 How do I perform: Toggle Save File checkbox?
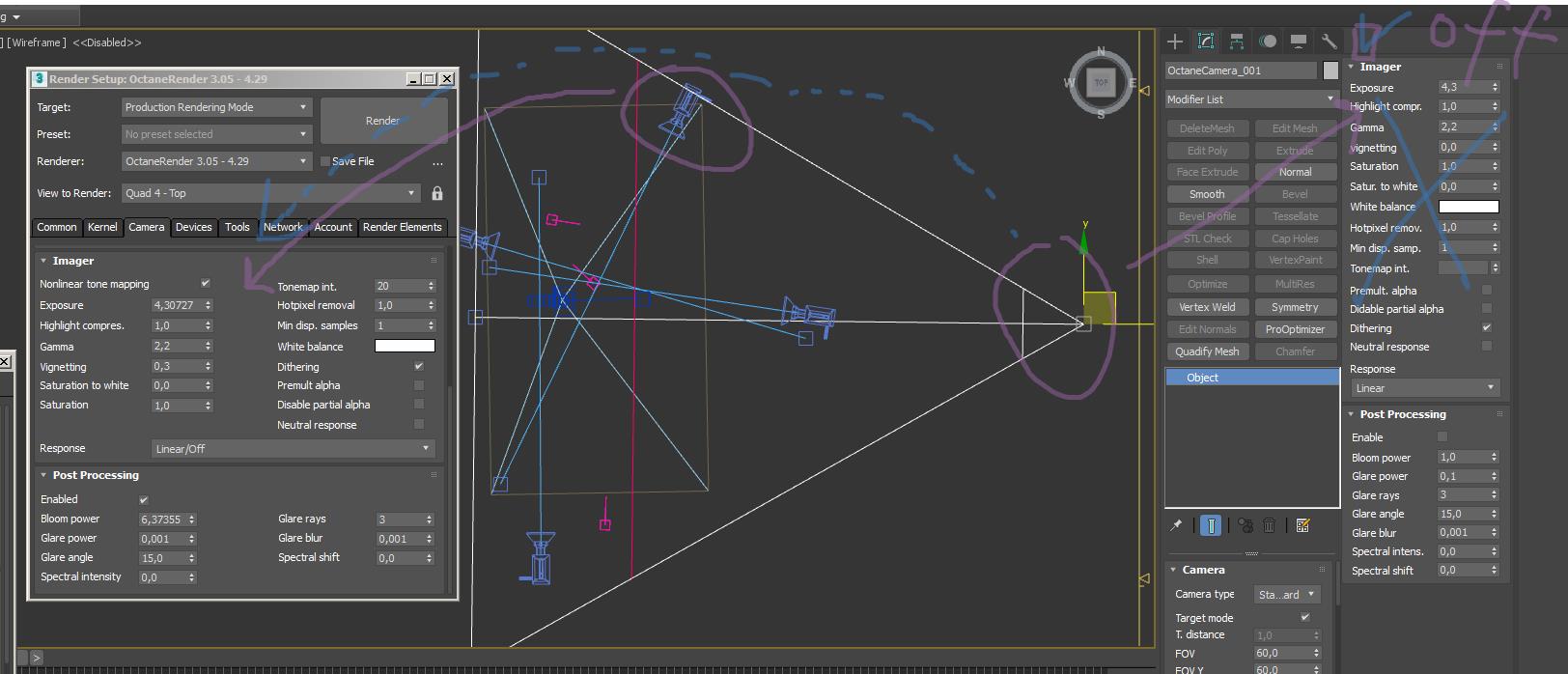(x=325, y=161)
